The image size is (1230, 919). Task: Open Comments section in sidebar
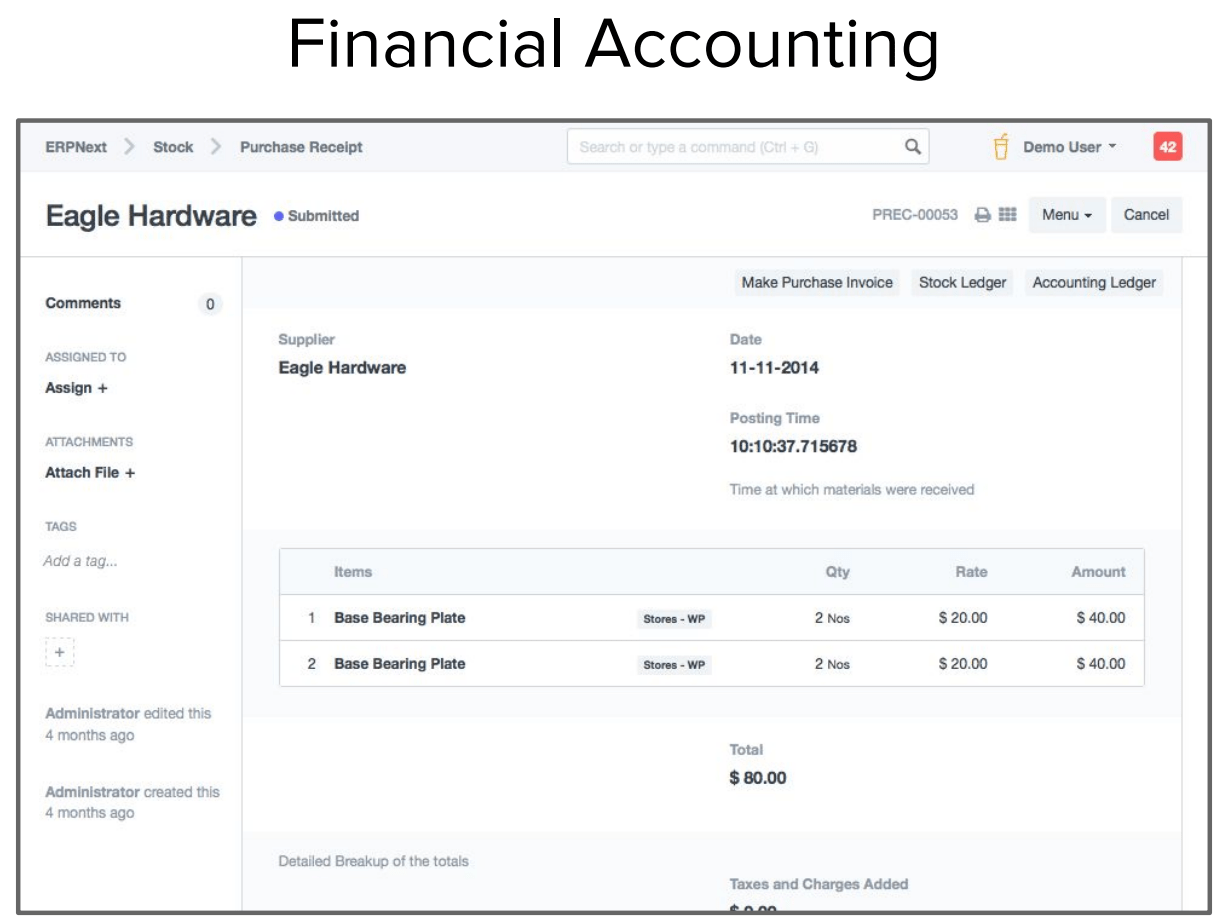pos(83,303)
